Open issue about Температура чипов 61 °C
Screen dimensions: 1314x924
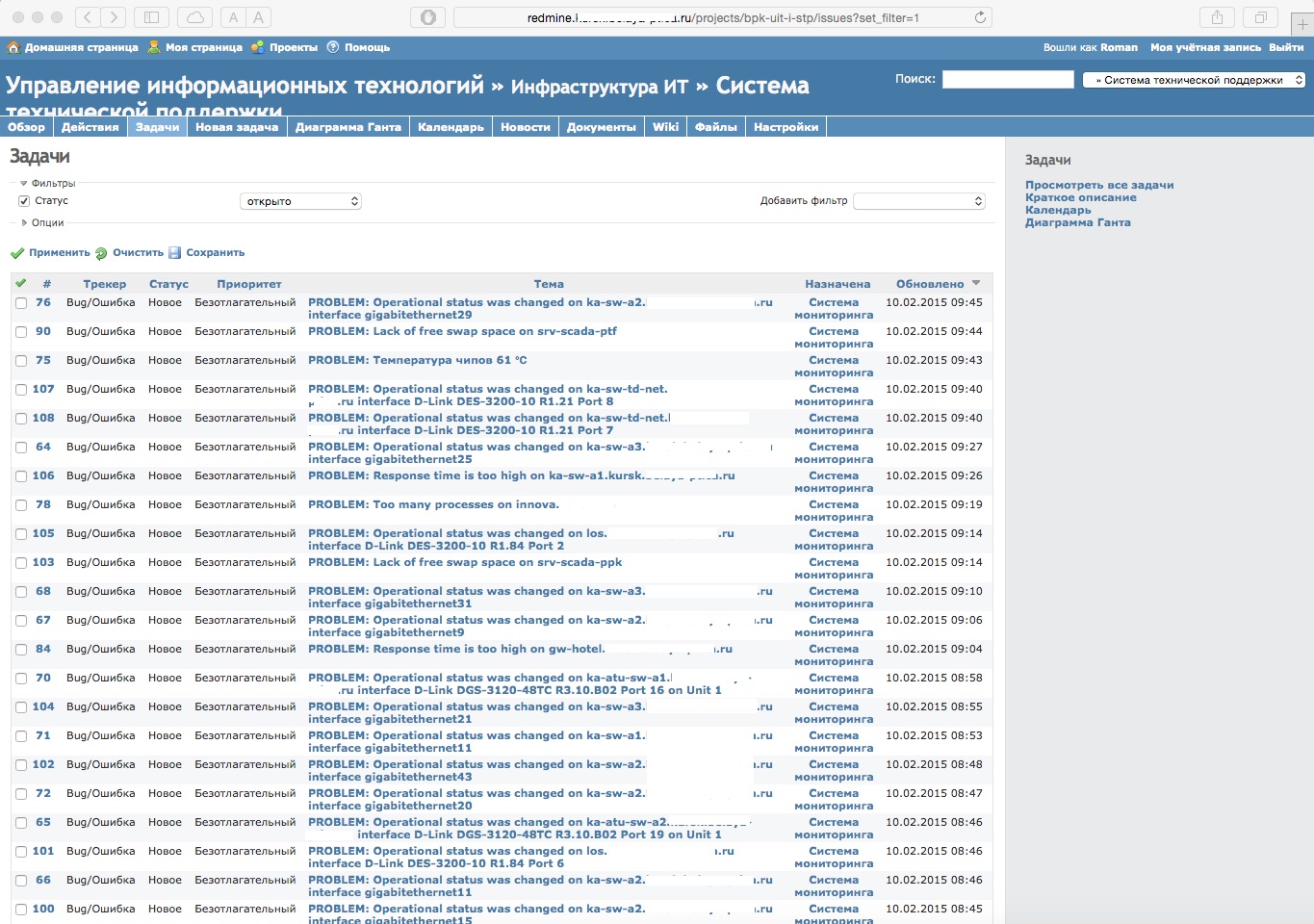(417, 360)
